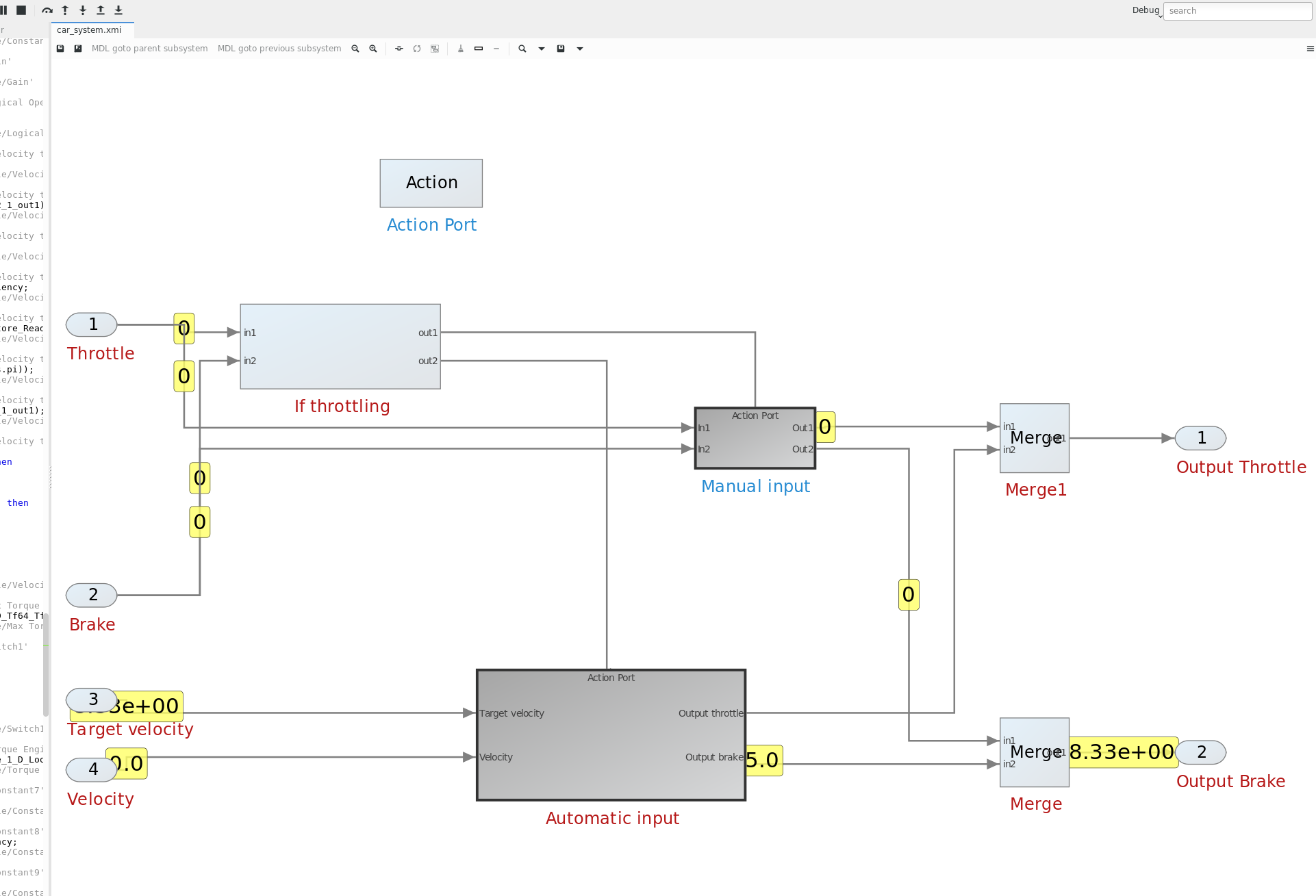Image resolution: width=1316 pixels, height=896 pixels.
Task: Click the magnifier search icon in toolbar
Action: tap(522, 49)
